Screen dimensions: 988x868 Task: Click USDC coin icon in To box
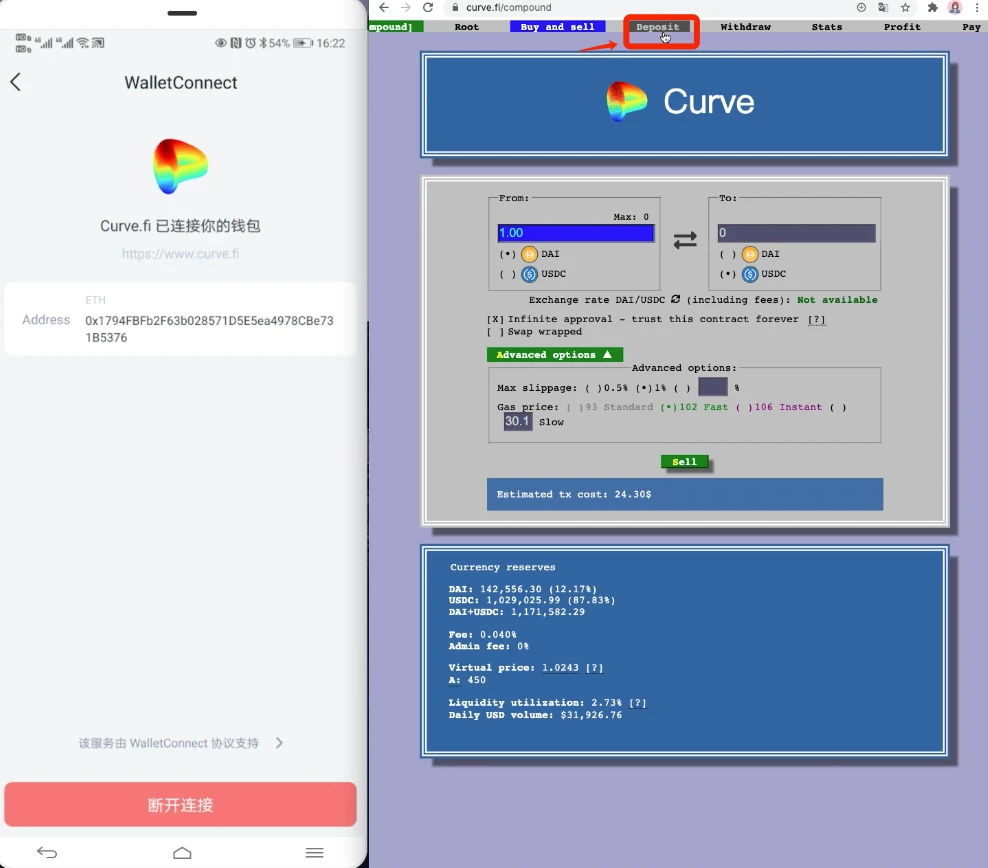click(750, 274)
